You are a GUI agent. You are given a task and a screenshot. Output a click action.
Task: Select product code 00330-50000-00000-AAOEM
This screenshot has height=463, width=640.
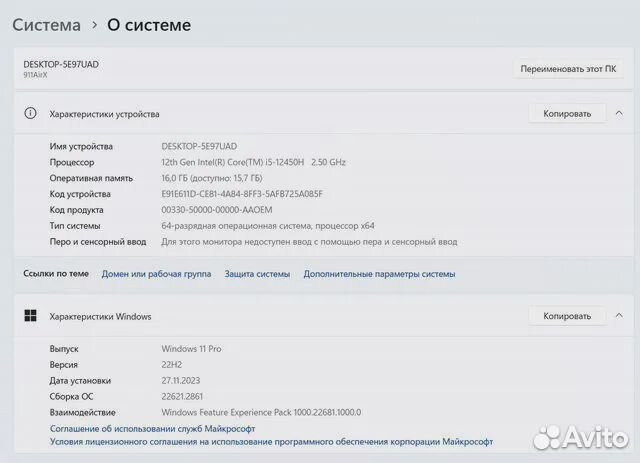click(217, 210)
